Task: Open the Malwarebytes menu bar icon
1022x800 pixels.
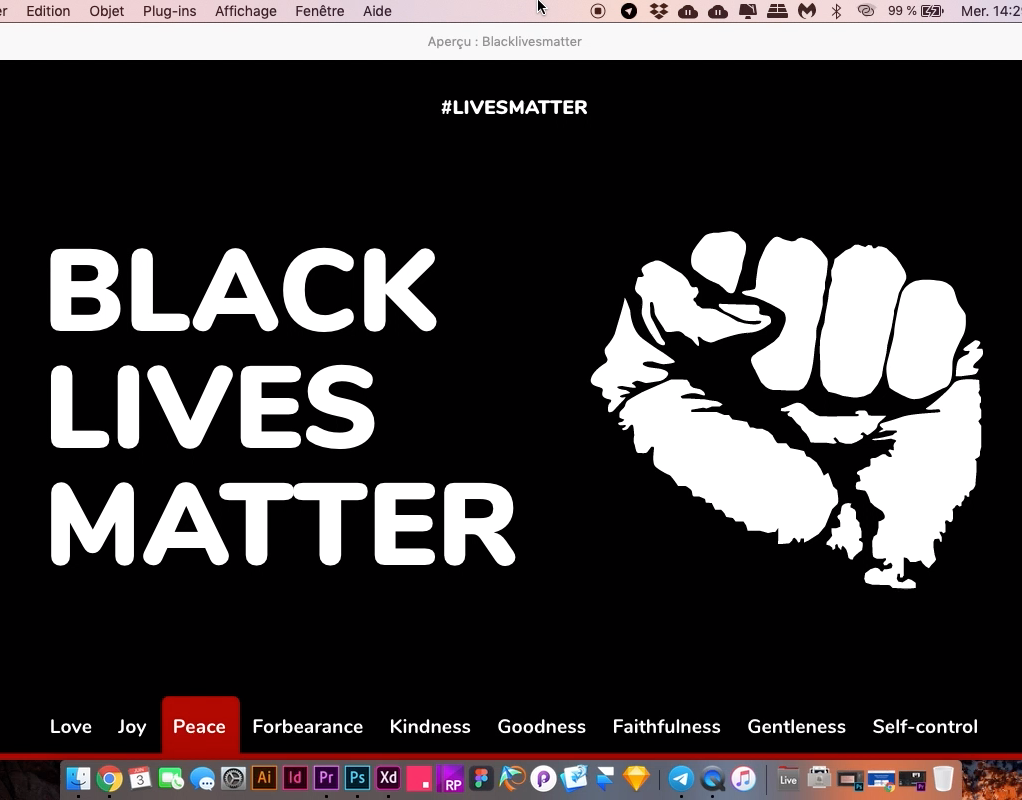Action: pyautogui.click(x=807, y=11)
